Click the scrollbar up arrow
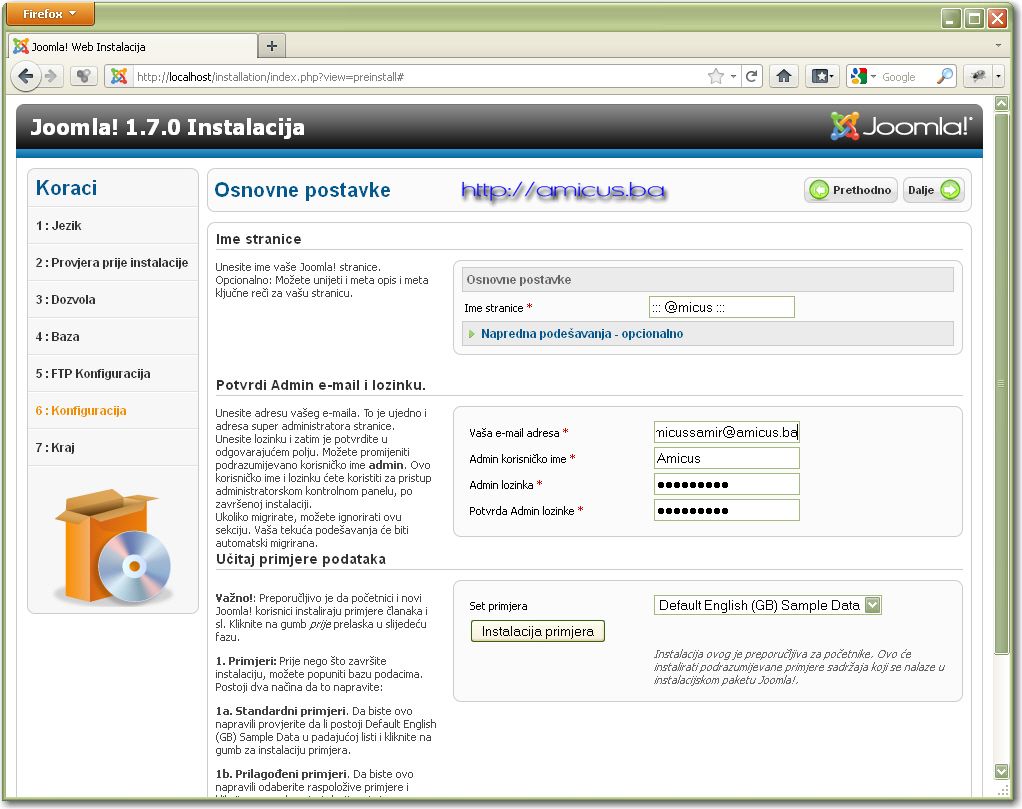This screenshot has width=1022, height=809. click(1001, 103)
